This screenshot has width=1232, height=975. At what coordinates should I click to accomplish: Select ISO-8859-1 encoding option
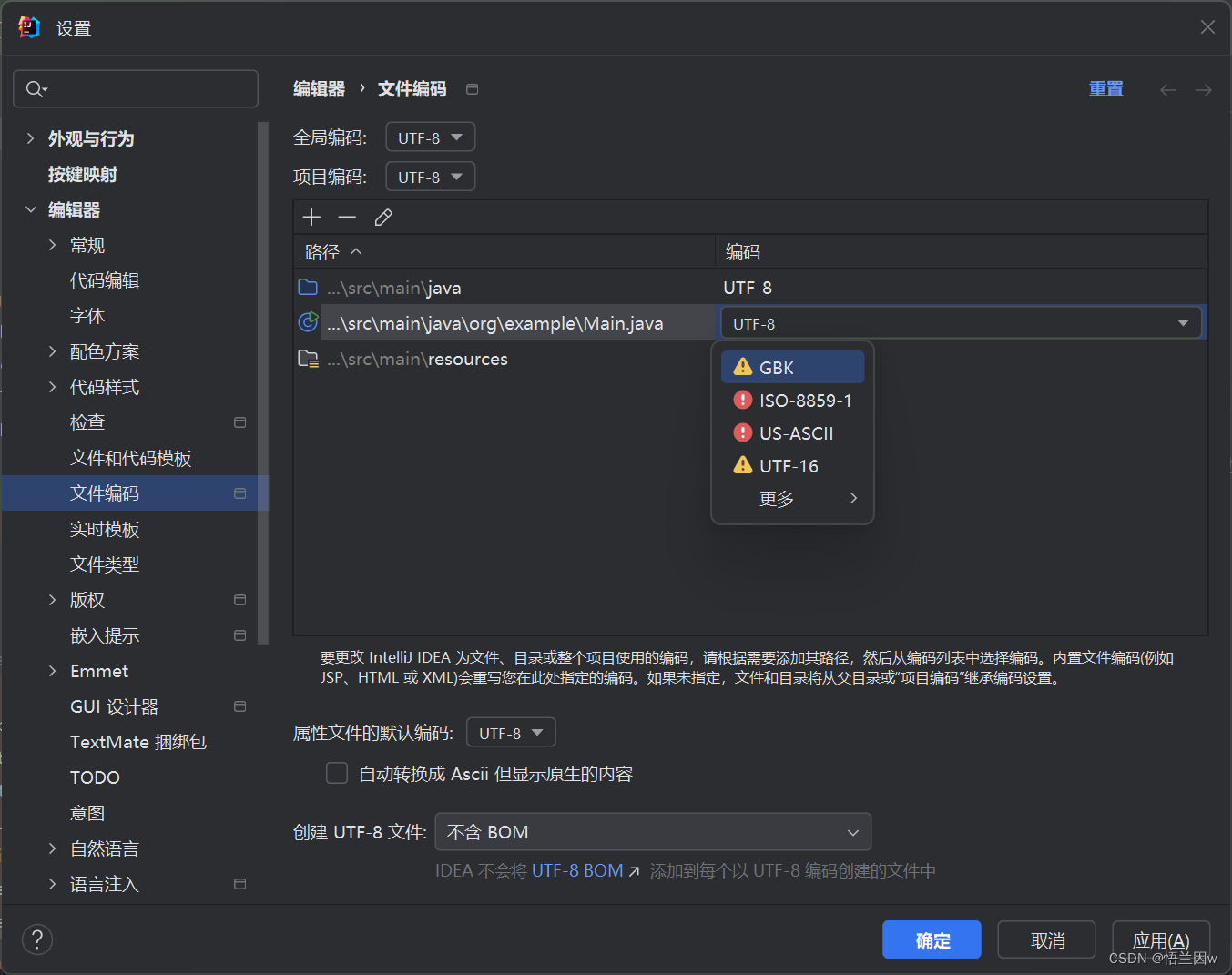(x=792, y=400)
